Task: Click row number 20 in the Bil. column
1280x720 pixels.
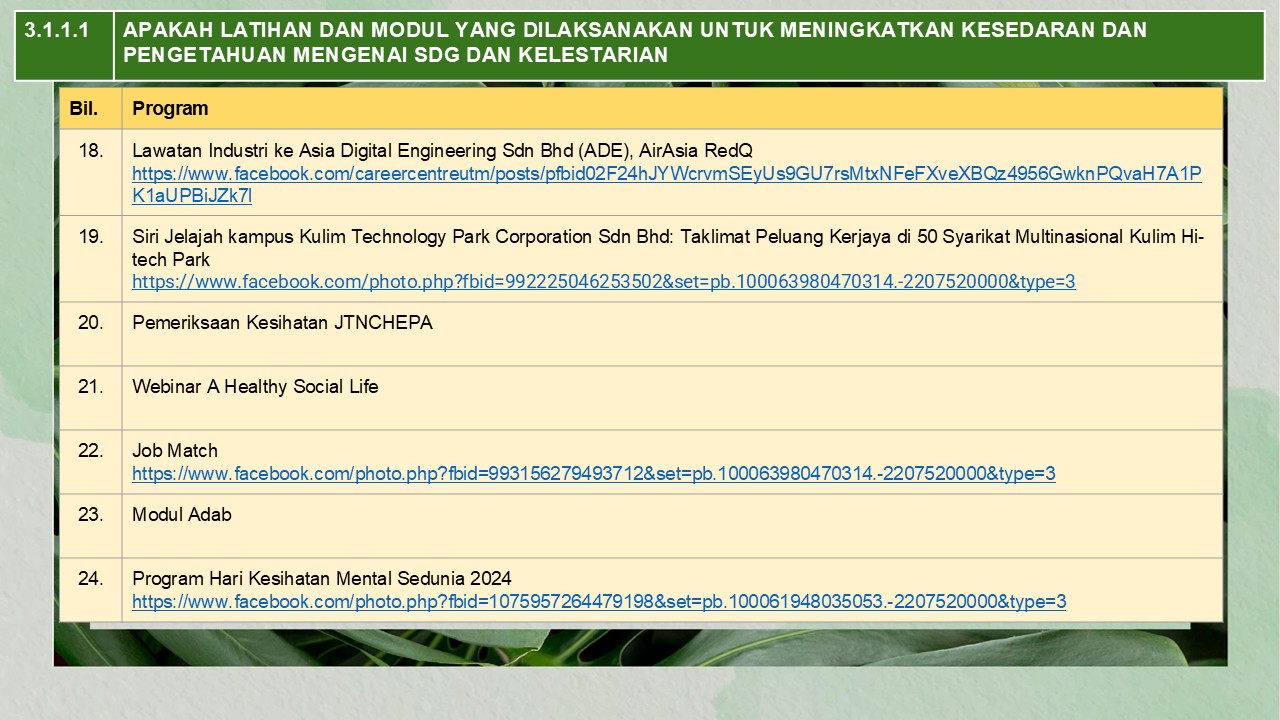Action: (x=91, y=323)
